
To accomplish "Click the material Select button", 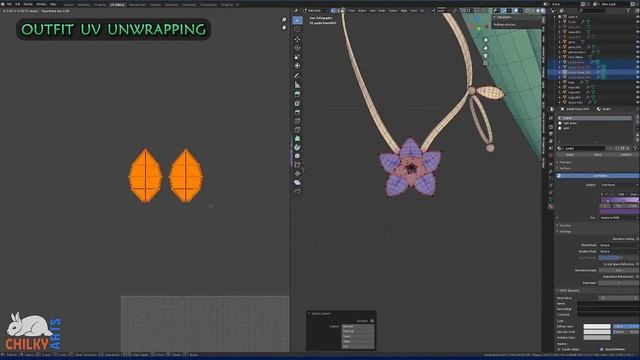I will tap(598, 155).
